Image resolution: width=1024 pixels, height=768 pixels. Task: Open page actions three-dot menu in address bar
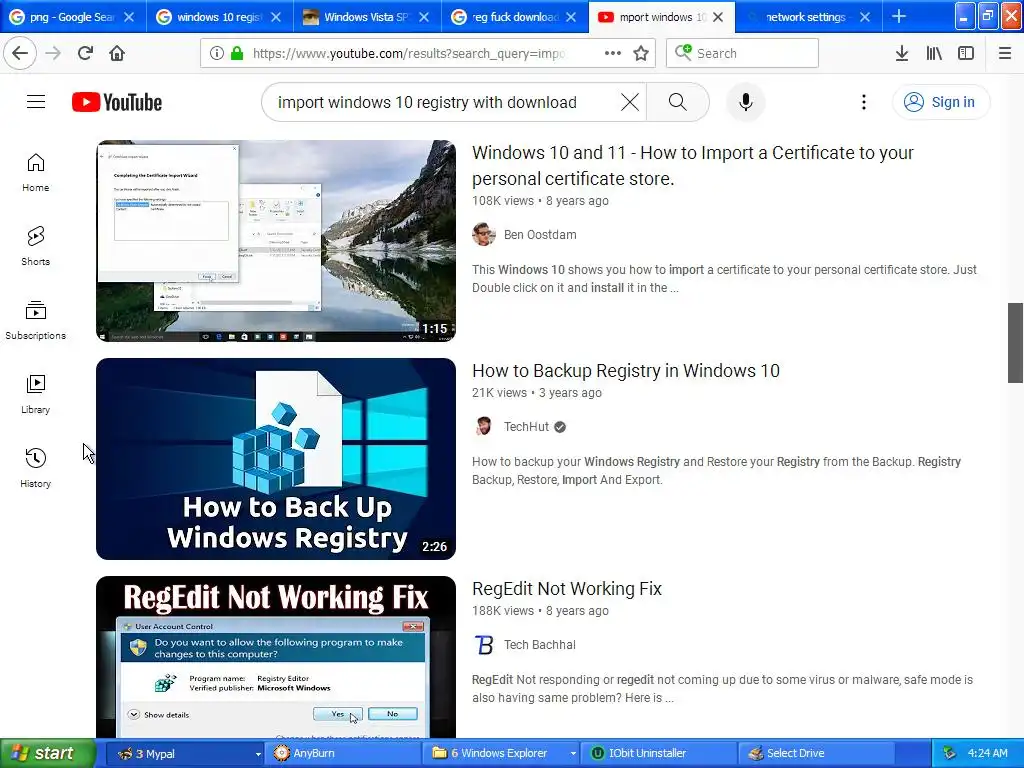coord(613,53)
